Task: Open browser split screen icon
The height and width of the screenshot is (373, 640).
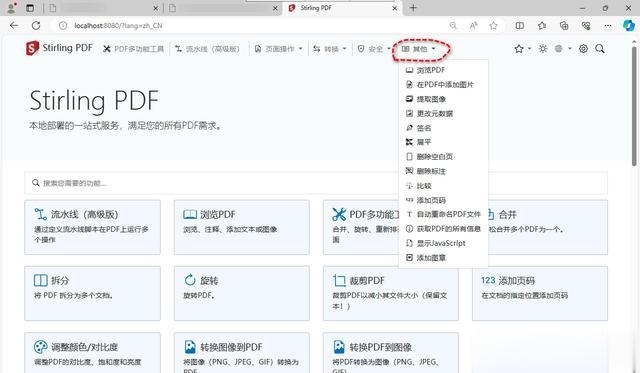Action: tap(520, 26)
